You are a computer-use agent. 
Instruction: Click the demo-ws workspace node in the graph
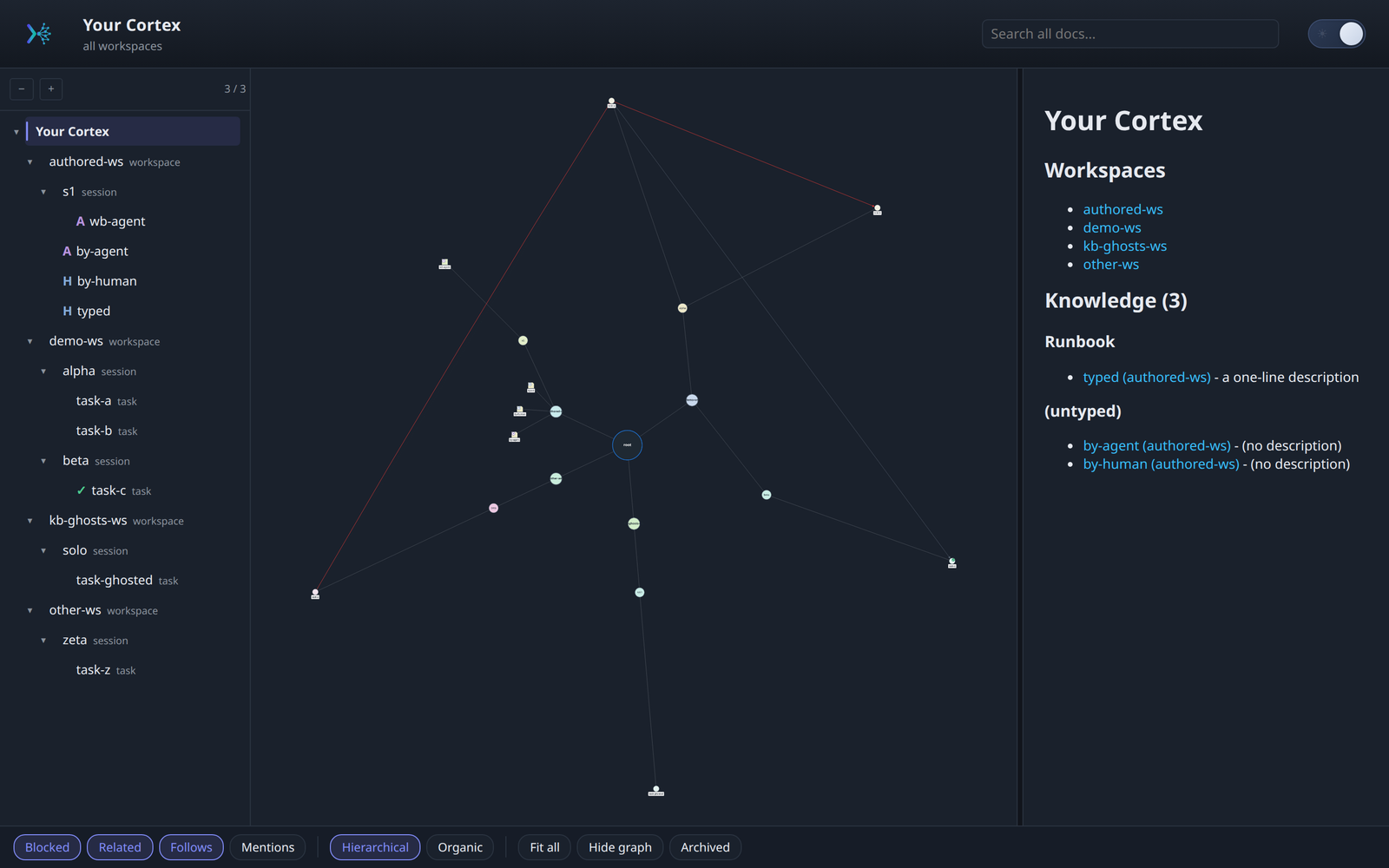coord(692,400)
